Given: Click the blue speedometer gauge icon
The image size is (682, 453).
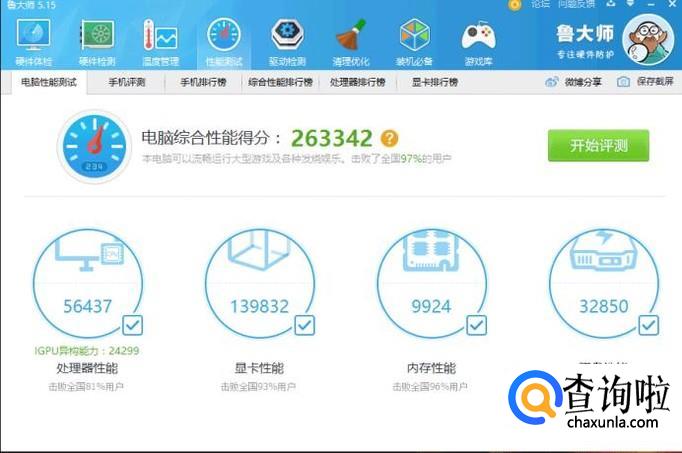Looking at the screenshot, I should click(x=94, y=147).
